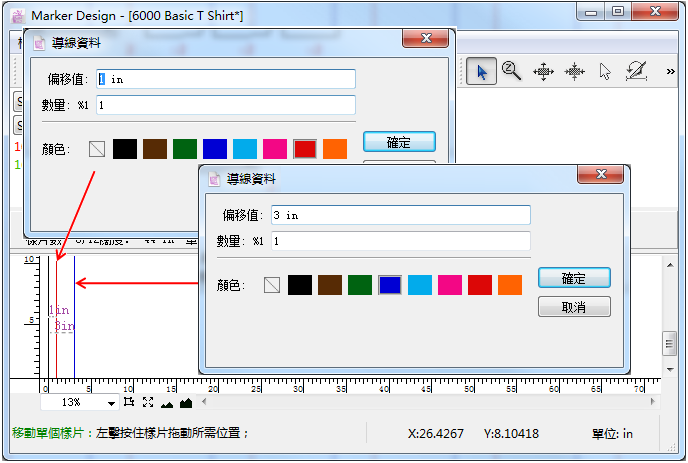Pick dark green swatch in '3 in' dialog
688x463 pixels.
coord(360,285)
